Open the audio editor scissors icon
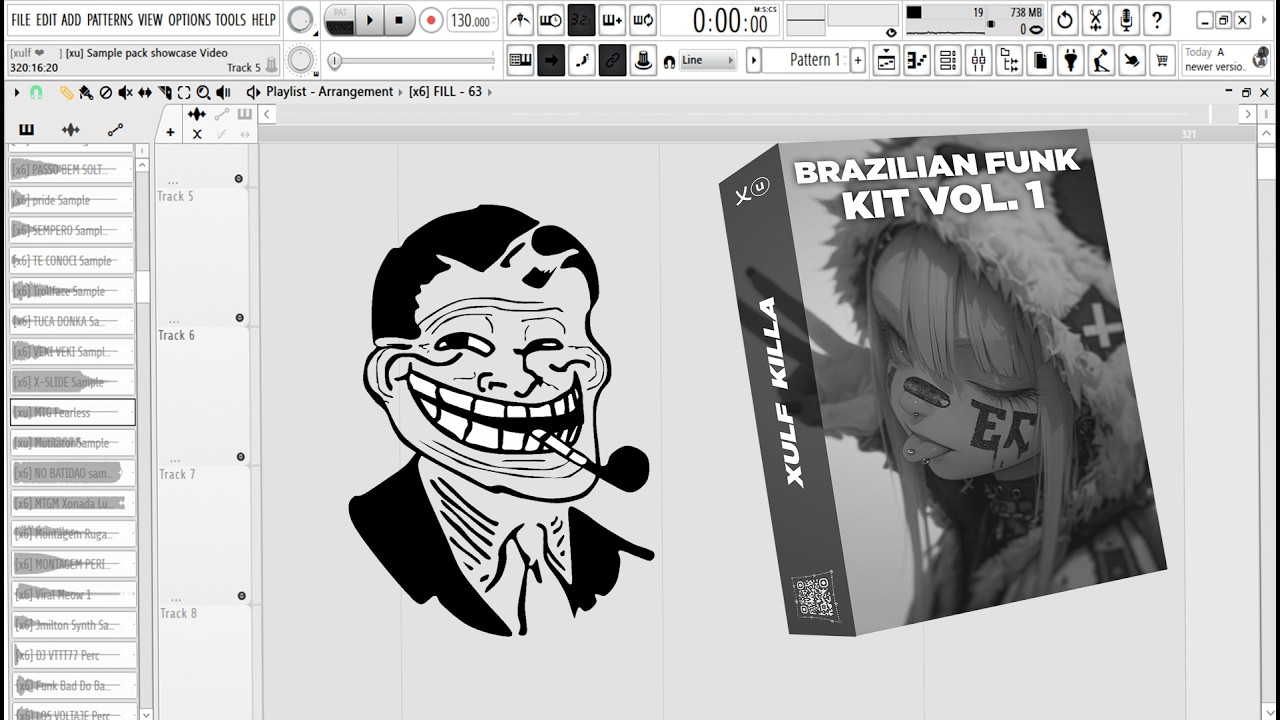This screenshot has width=1280, height=720. pyautogui.click(x=1096, y=20)
